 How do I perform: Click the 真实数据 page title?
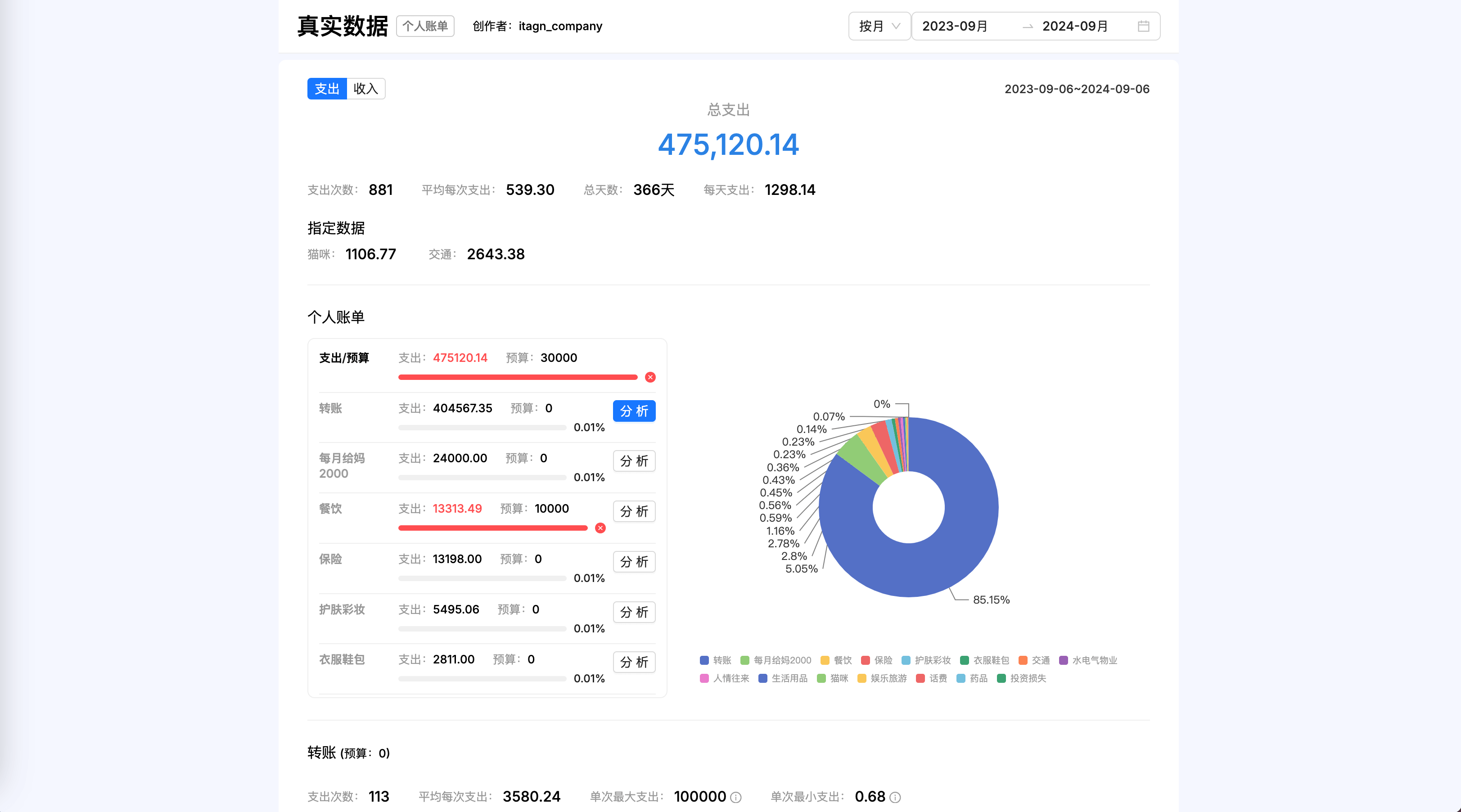tap(343, 26)
